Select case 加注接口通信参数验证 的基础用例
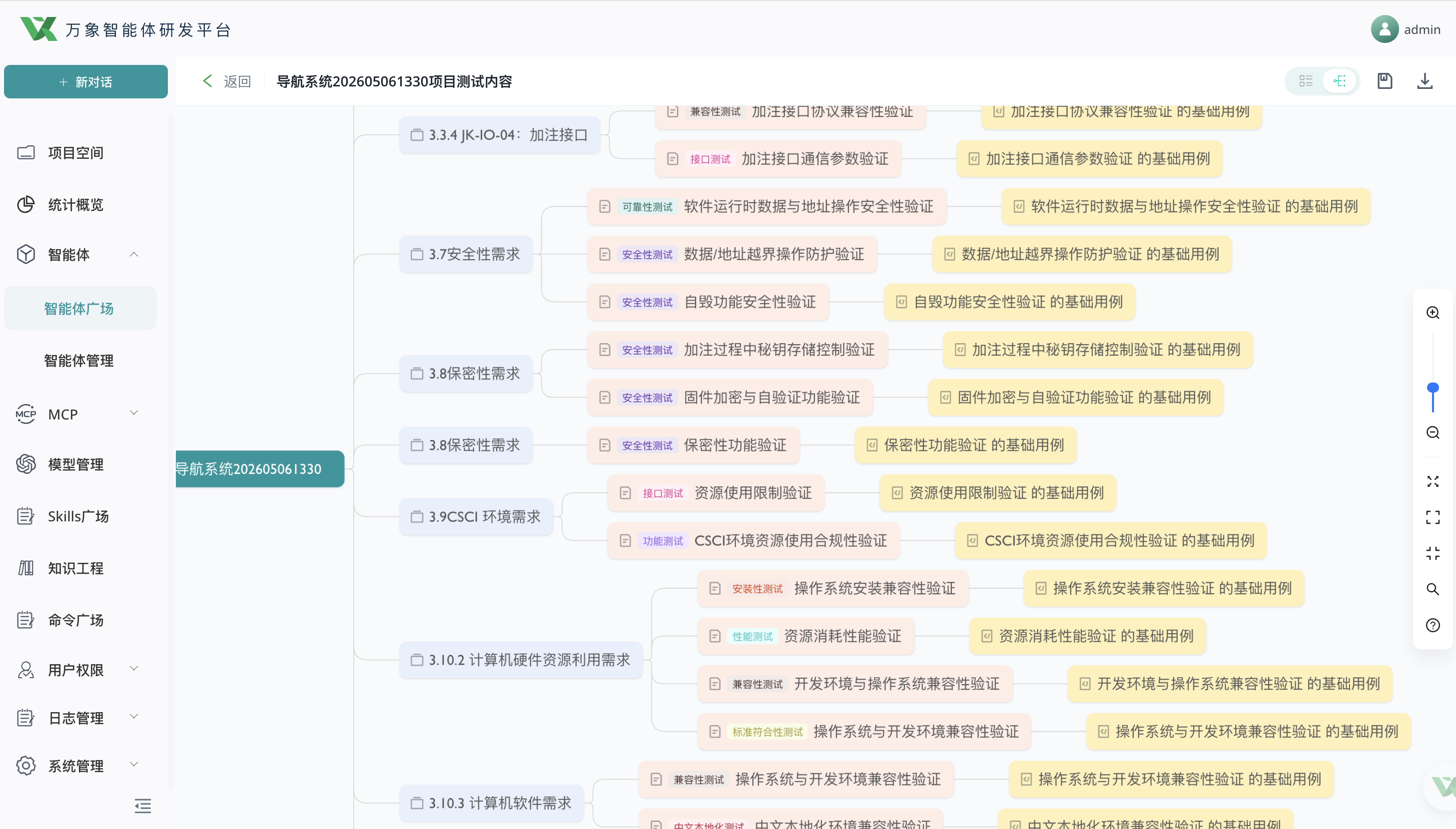 [x=1090, y=158]
